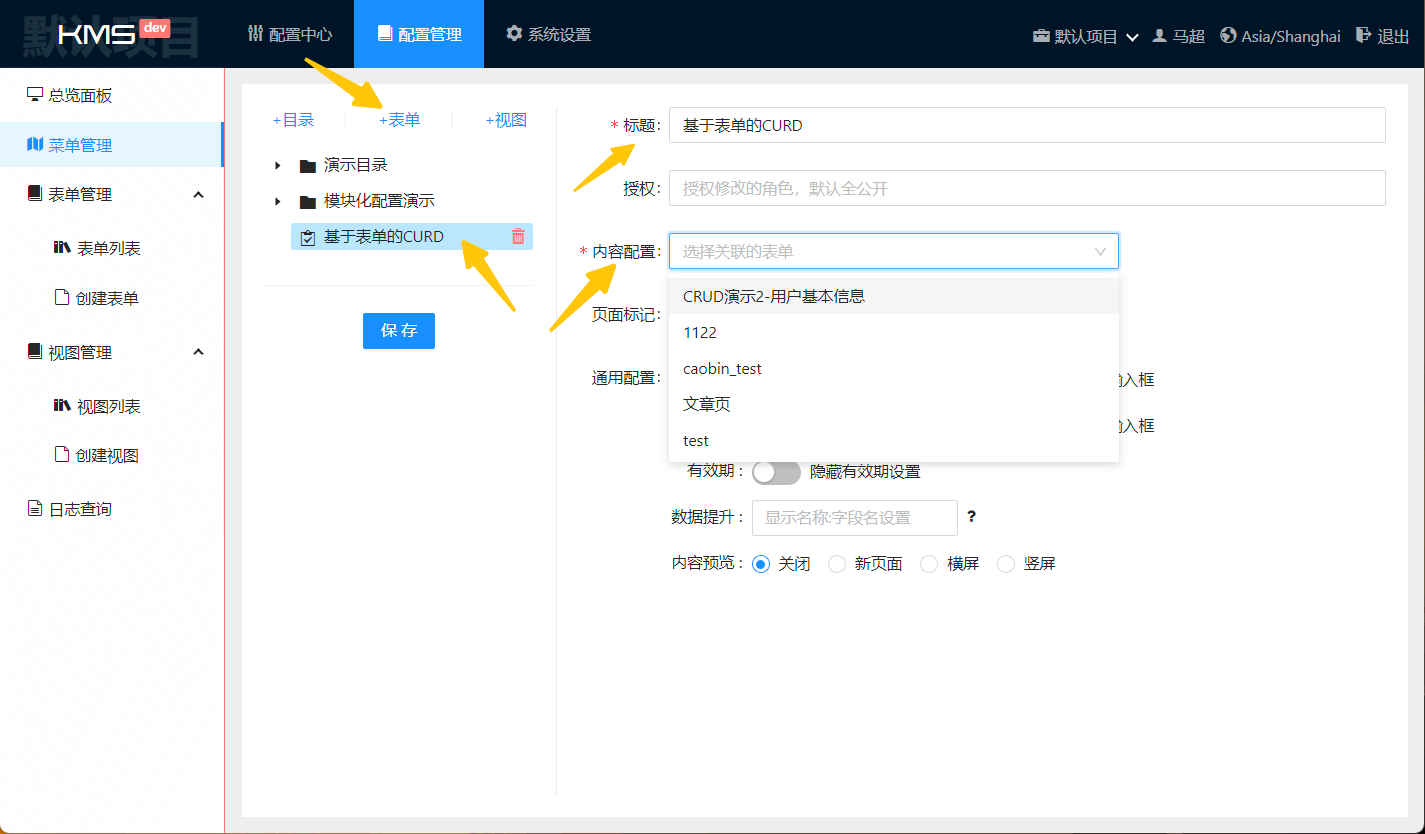Select the 新页面 preview radio option
Screen dimensions: 1425x834
point(837,564)
